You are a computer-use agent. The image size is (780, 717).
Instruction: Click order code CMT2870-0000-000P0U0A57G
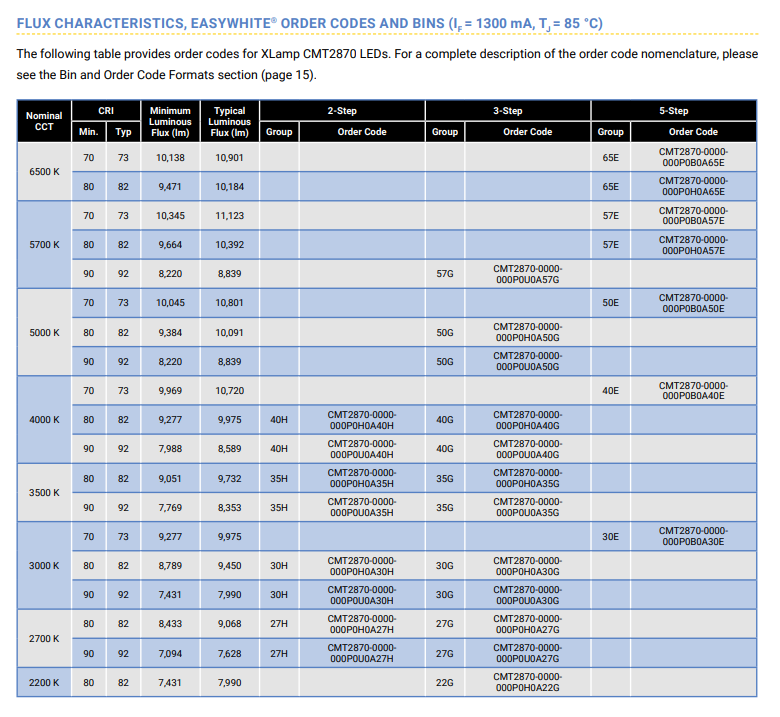pyautogui.click(x=527, y=274)
